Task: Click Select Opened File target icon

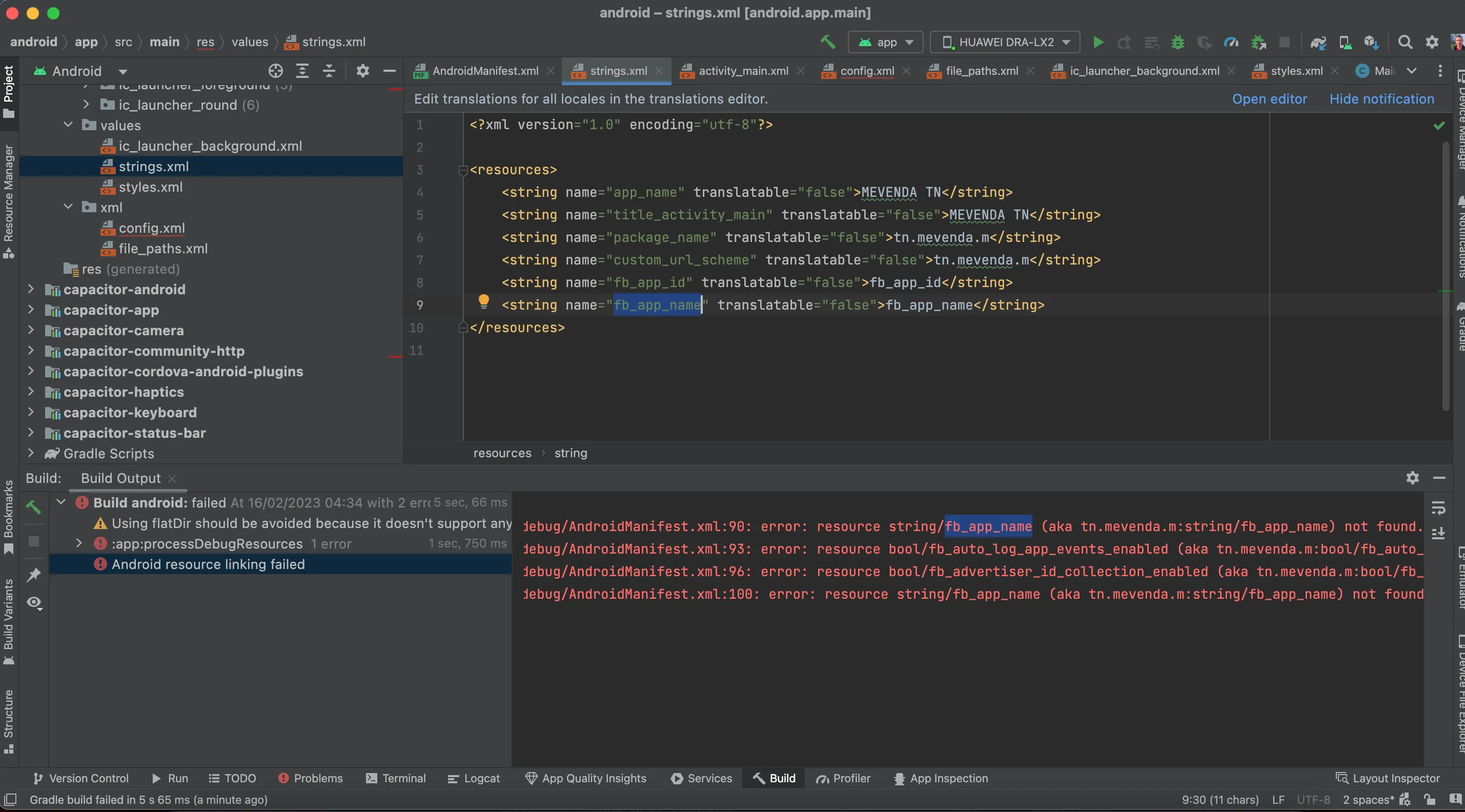Action: point(275,71)
